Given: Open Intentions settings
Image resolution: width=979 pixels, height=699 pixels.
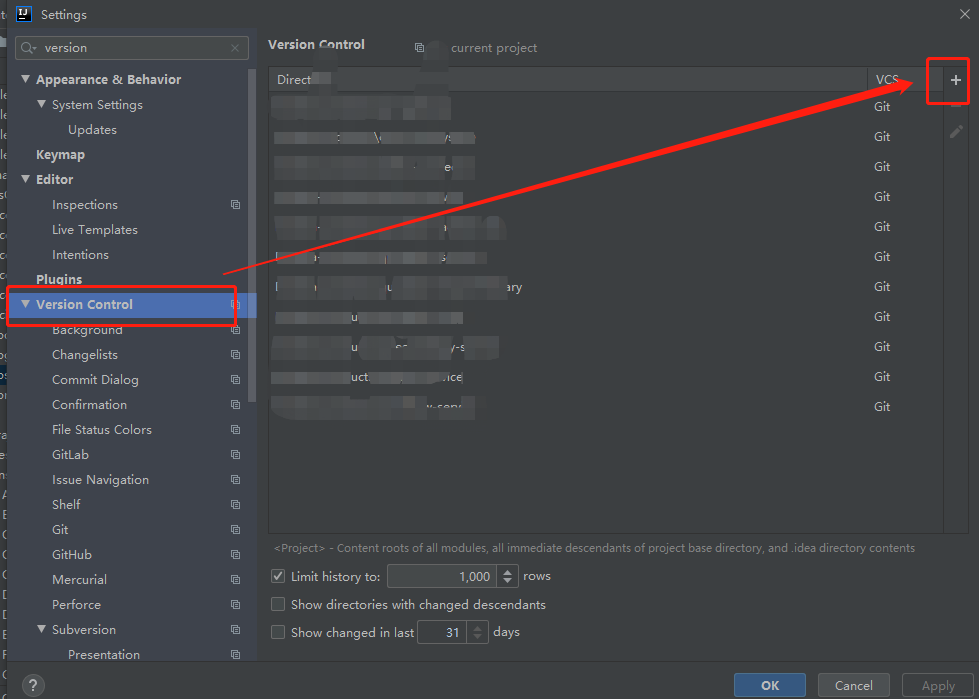Looking at the screenshot, I should coord(81,255).
